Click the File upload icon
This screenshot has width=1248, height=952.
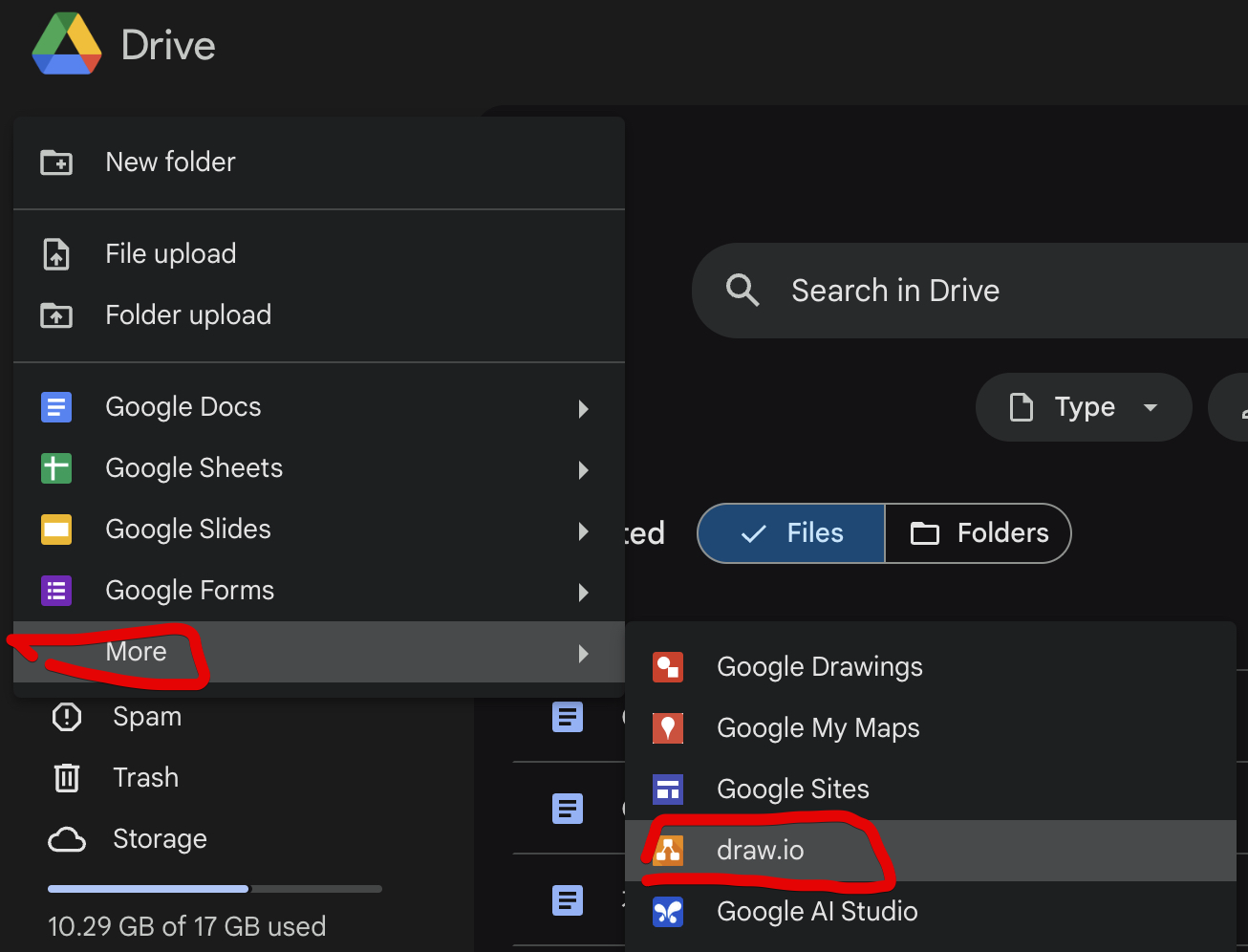(56, 254)
